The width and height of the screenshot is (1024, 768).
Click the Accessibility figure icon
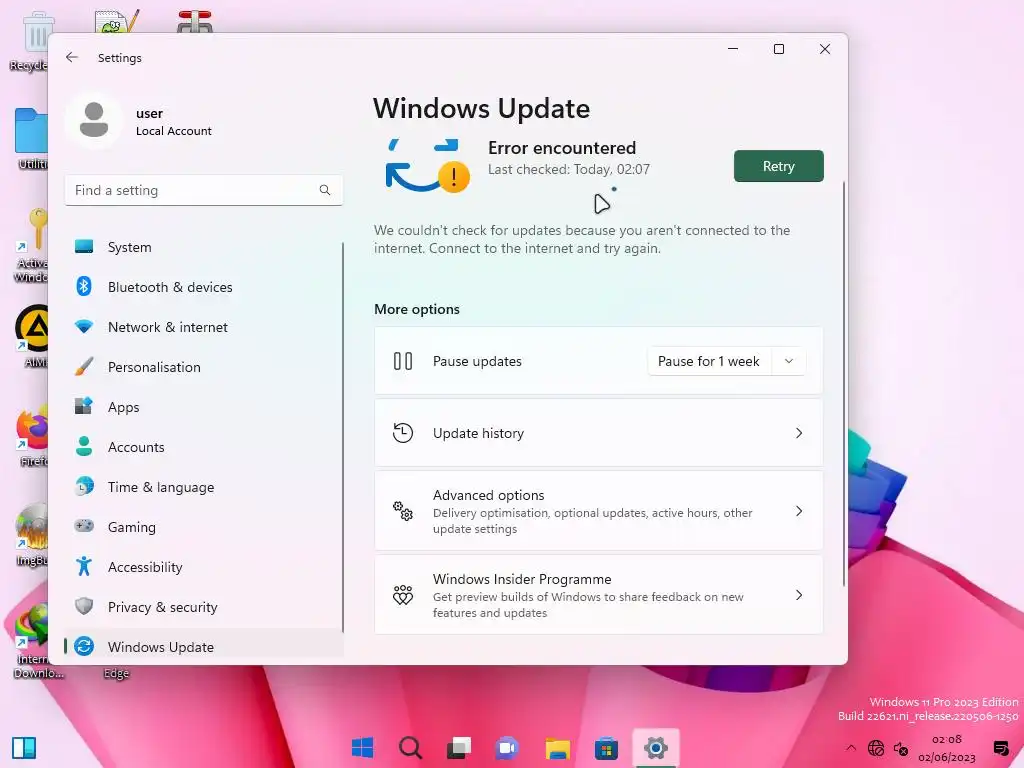click(x=84, y=566)
